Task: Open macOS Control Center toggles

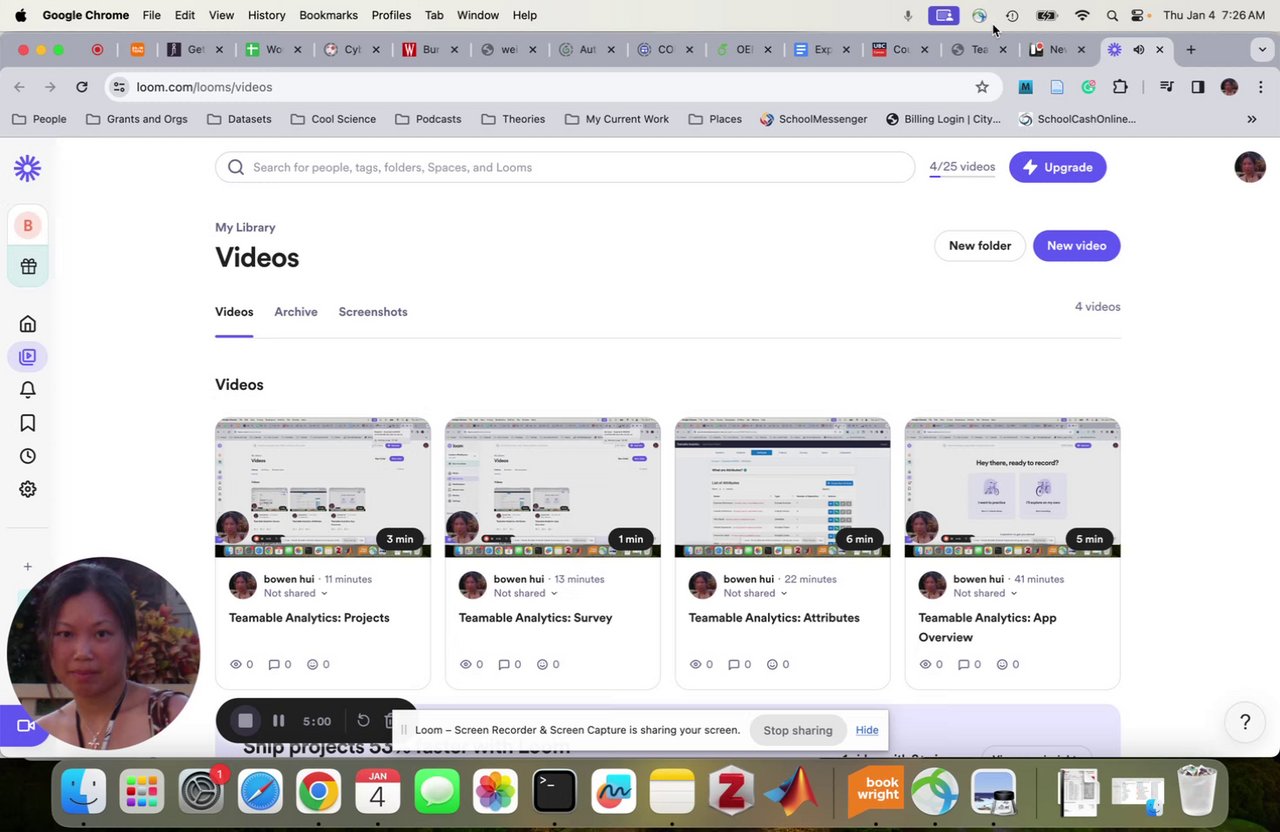Action: (1138, 15)
